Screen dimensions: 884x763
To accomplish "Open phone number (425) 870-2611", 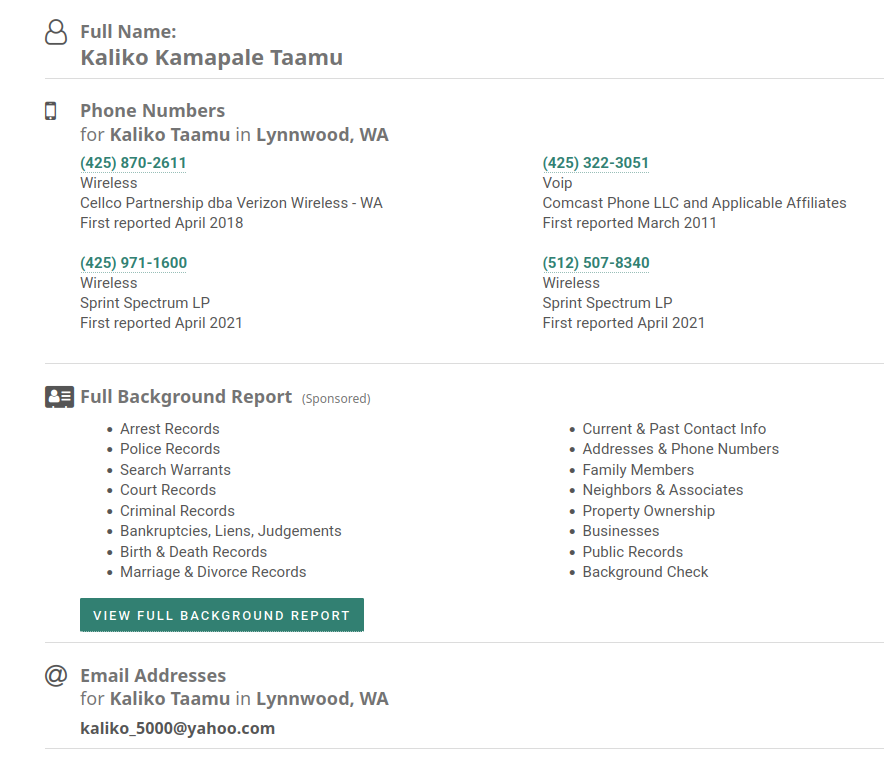I will tap(133, 163).
